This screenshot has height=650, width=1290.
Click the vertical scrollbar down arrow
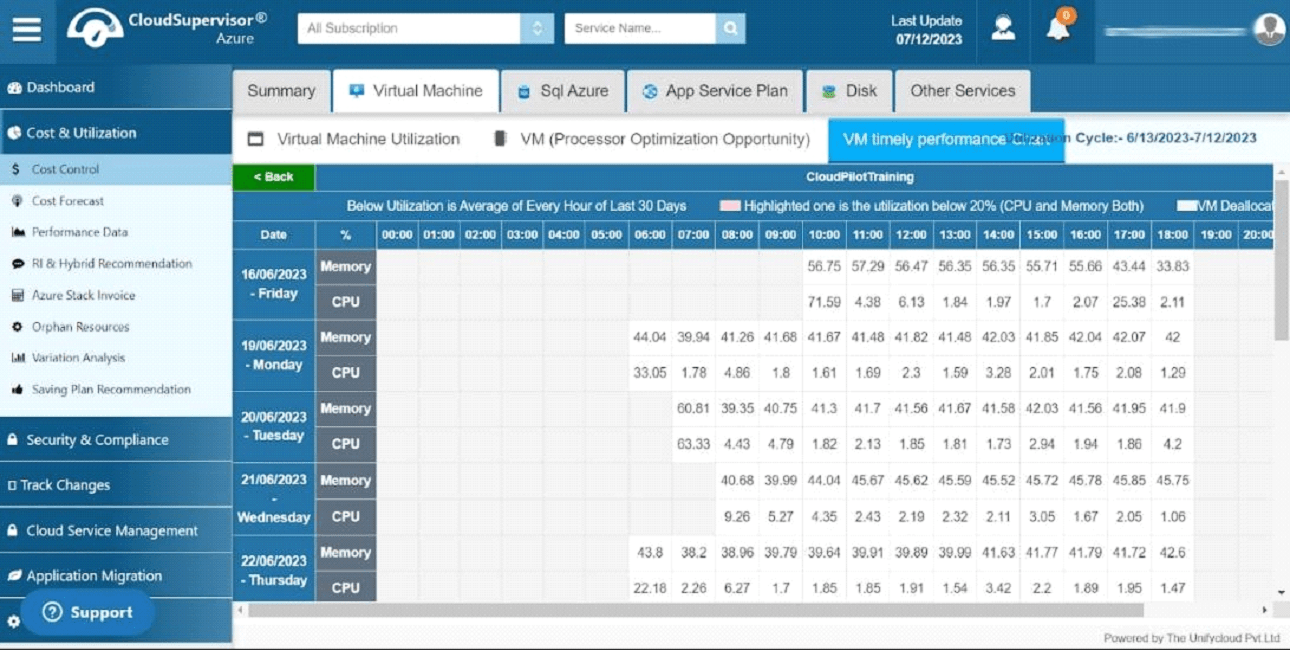pyautogui.click(x=1281, y=593)
